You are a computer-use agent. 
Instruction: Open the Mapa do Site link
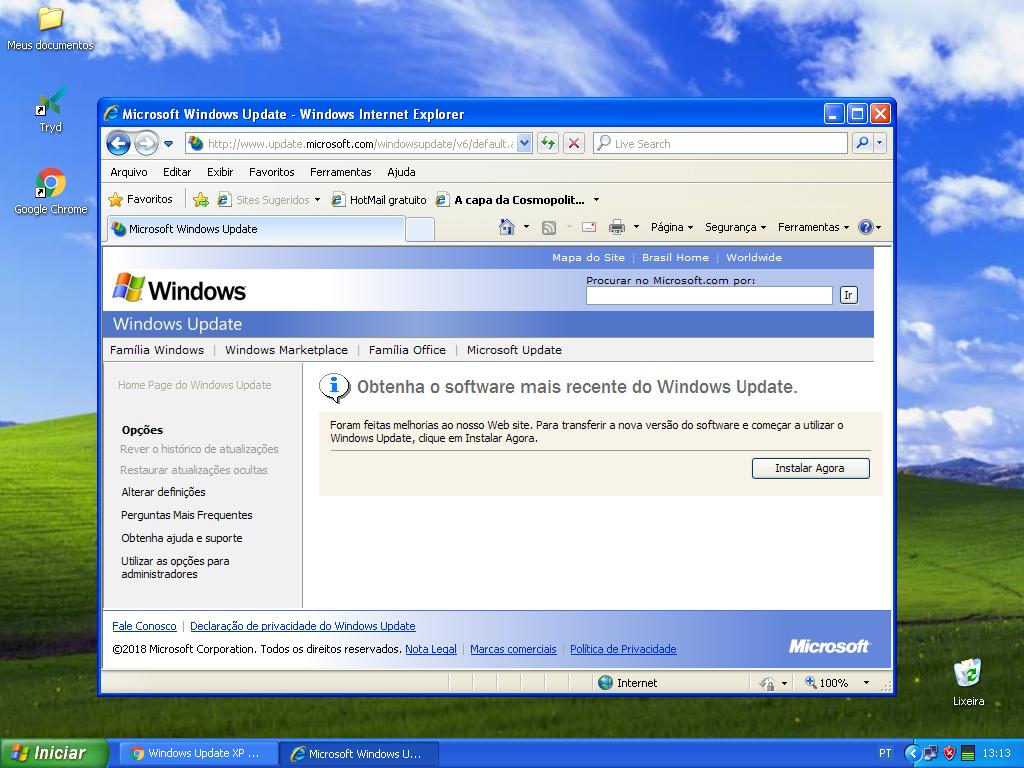pyautogui.click(x=588, y=257)
